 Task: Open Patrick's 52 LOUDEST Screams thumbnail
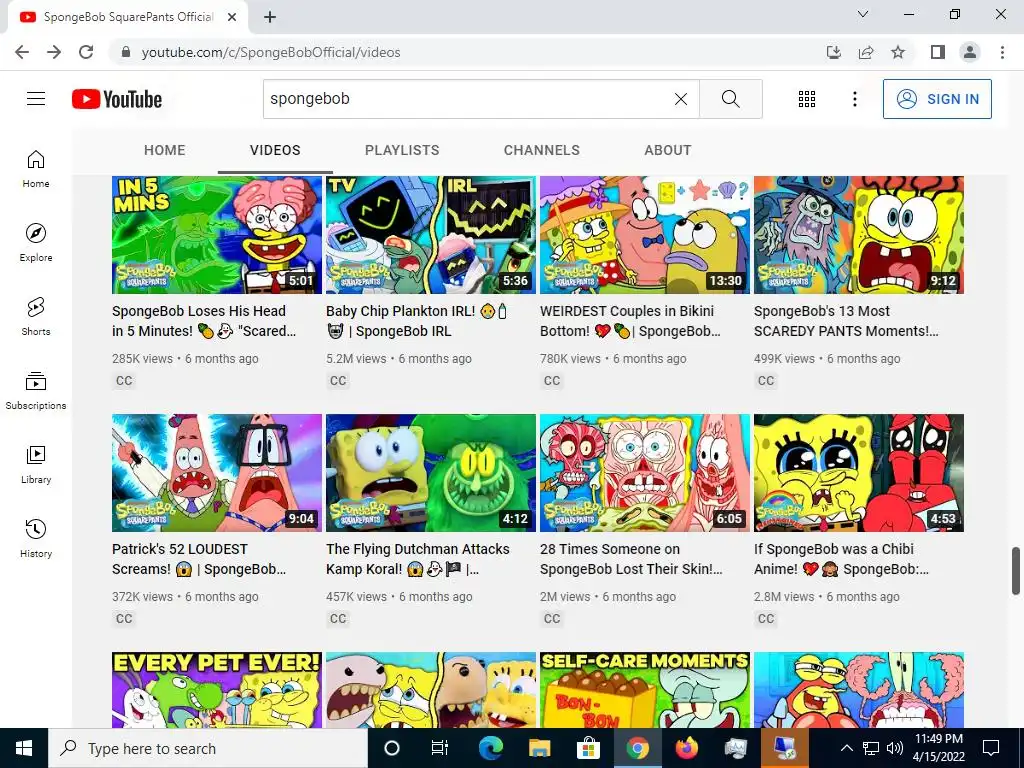click(217, 473)
